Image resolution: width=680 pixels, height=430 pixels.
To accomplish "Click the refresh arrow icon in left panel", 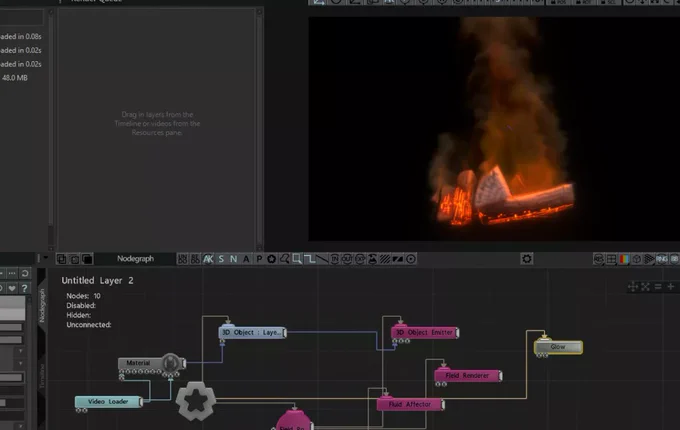I will (25, 273).
